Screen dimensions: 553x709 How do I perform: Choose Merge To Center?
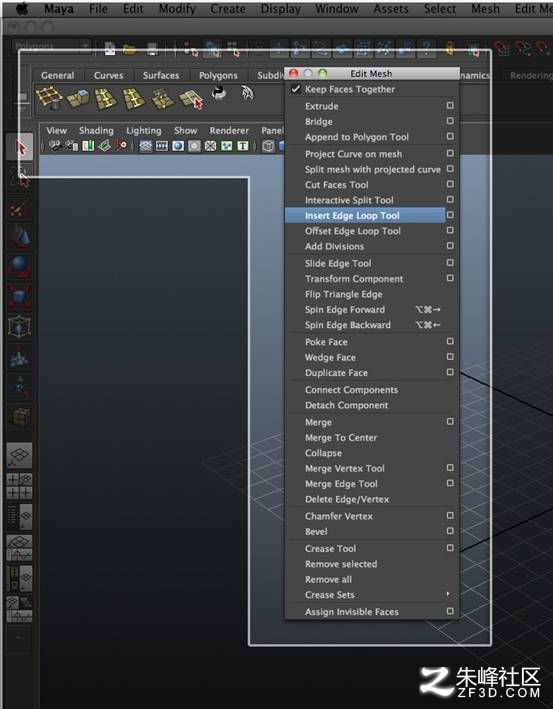pos(372,438)
